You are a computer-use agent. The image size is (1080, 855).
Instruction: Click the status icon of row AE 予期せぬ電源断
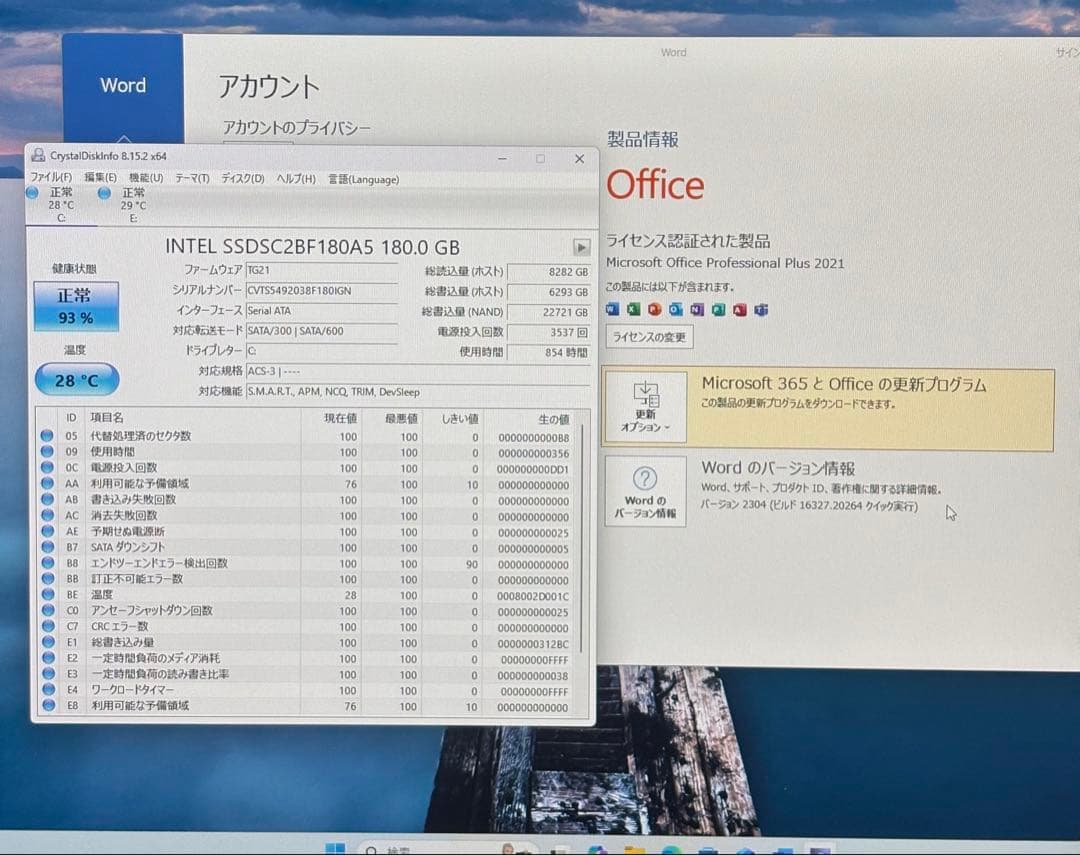click(x=47, y=530)
